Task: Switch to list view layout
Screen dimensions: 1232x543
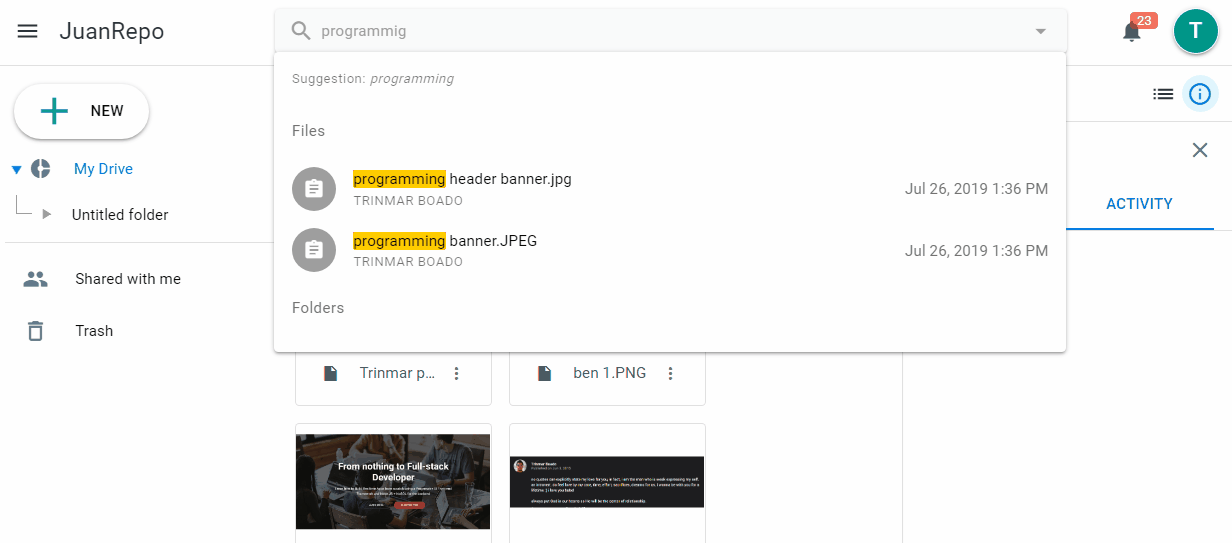Action: pos(1163,94)
